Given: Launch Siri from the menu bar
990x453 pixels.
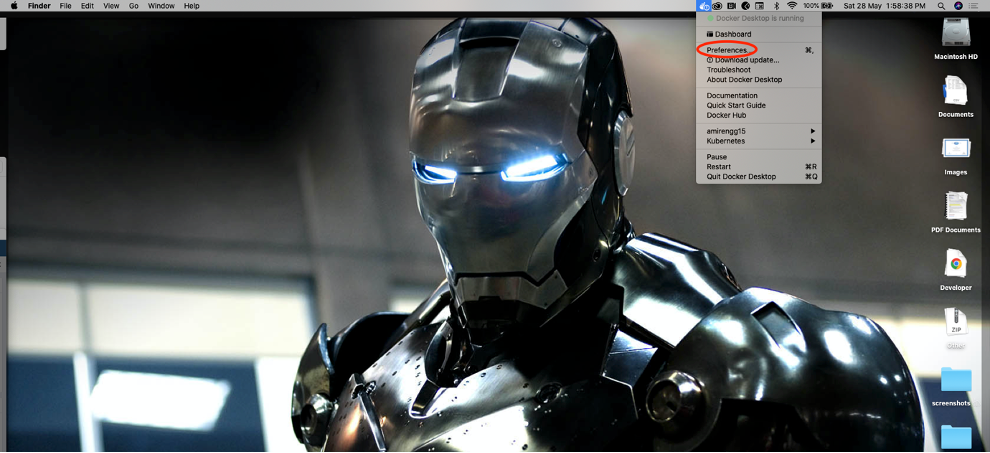Looking at the screenshot, I should (x=958, y=6).
